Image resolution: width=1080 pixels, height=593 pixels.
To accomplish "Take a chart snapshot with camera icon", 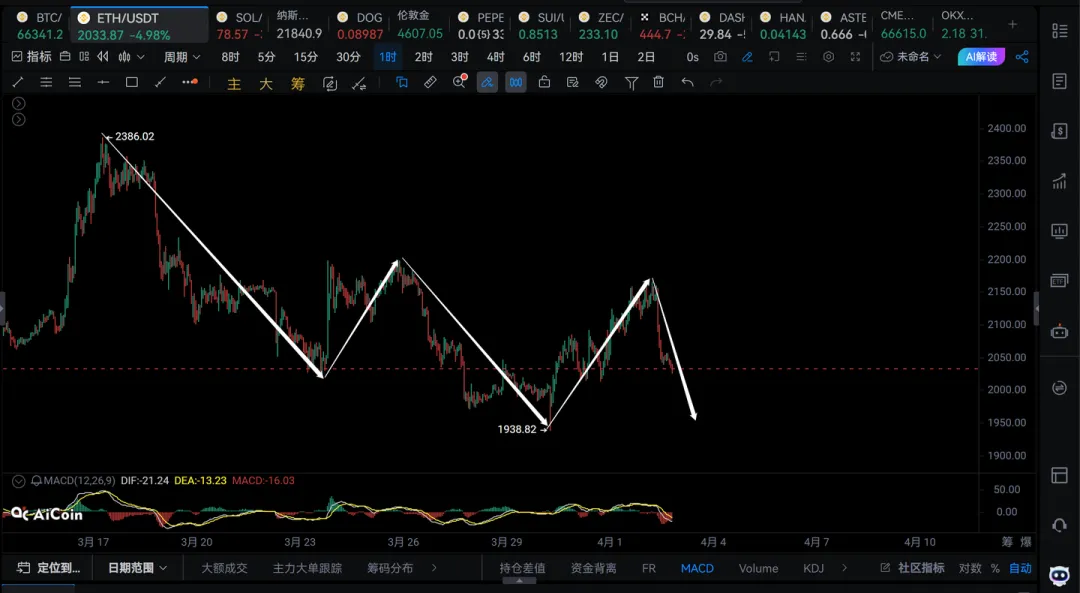I will coord(720,57).
